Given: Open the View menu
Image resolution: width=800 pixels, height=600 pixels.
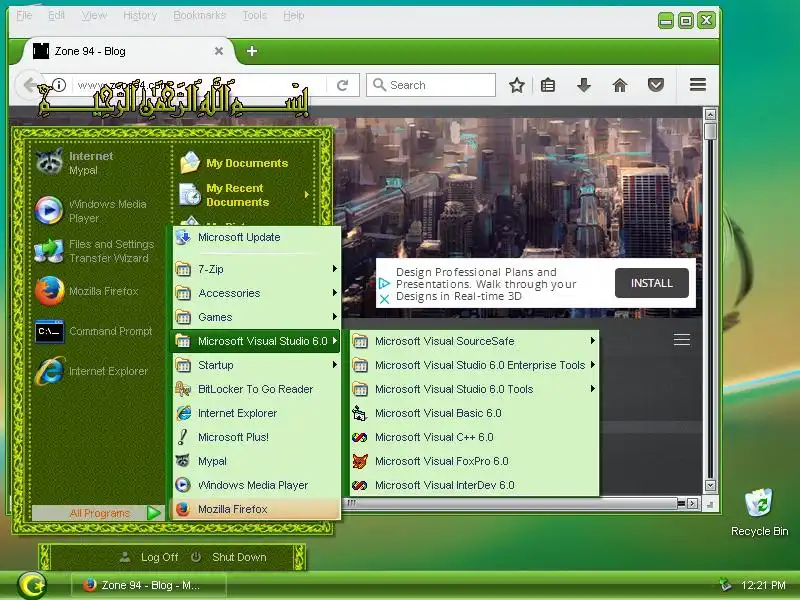Looking at the screenshot, I should point(94,15).
